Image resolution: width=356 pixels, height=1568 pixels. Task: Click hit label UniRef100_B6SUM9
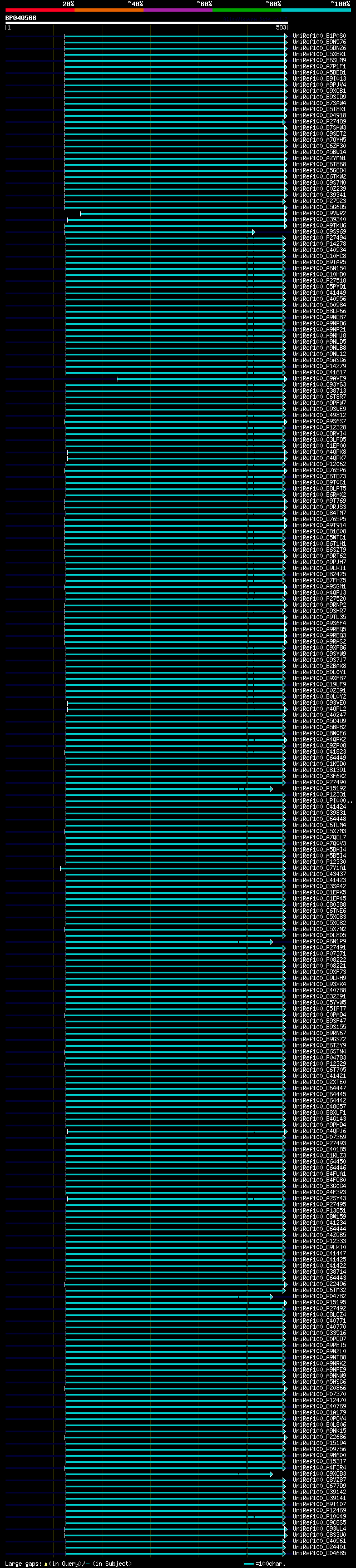click(319, 60)
